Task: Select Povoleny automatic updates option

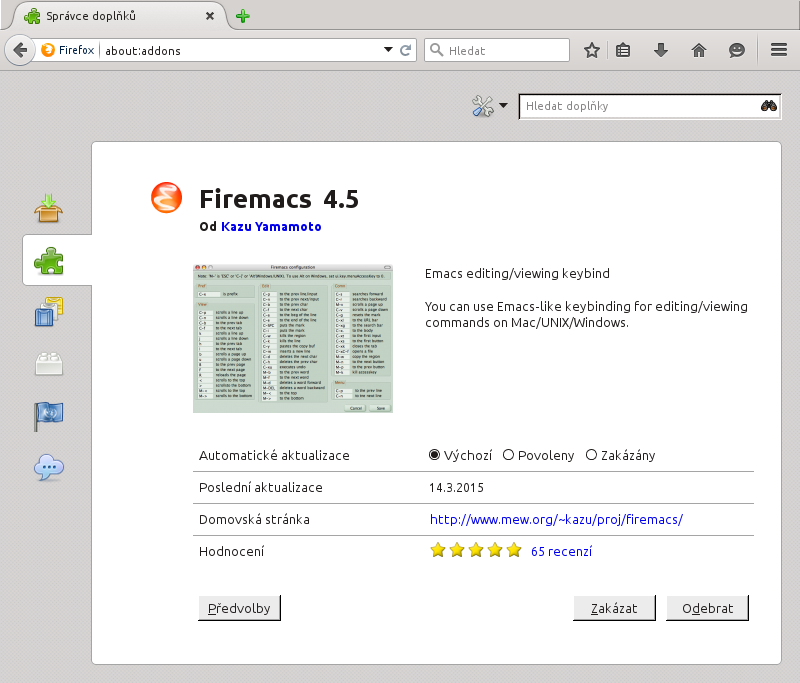Action: tap(538, 455)
